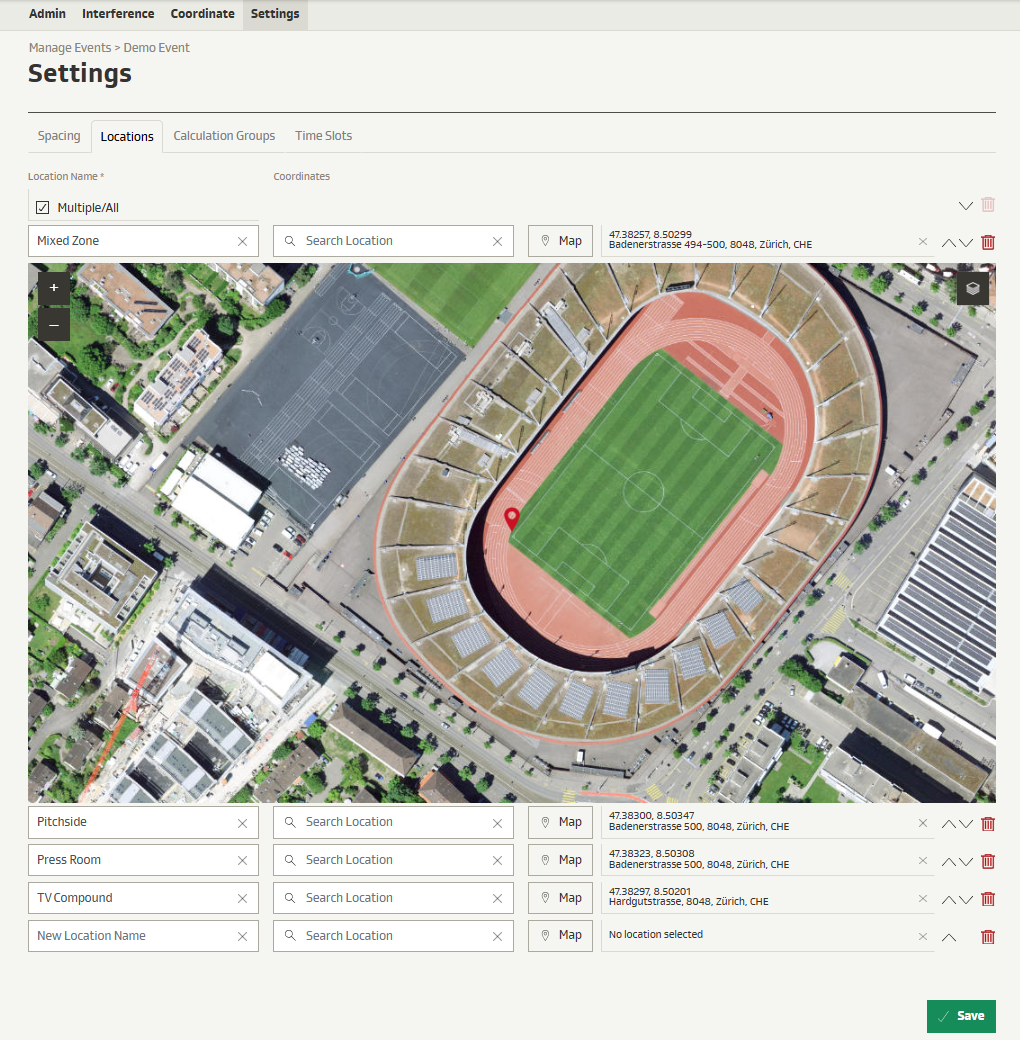Screen dimensions: 1020x1040
Task: Zoom out on the map
Action: coord(54,325)
